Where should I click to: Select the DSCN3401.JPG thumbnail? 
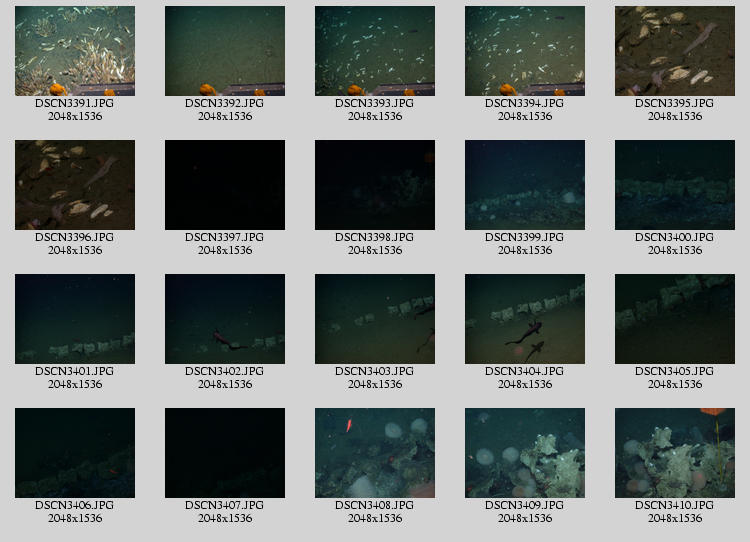[x=75, y=319]
